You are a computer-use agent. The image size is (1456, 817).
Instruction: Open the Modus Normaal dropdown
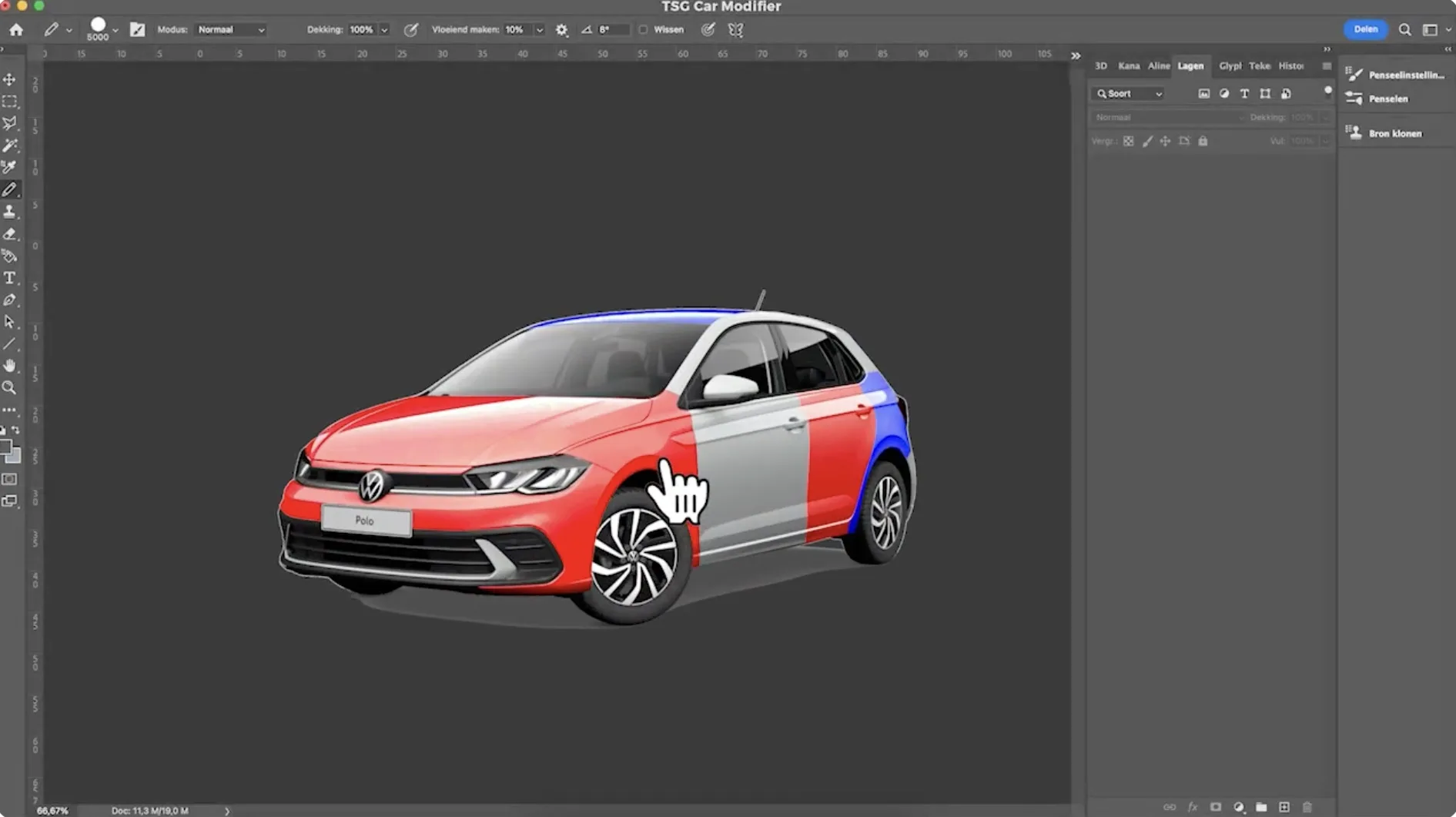(x=230, y=30)
